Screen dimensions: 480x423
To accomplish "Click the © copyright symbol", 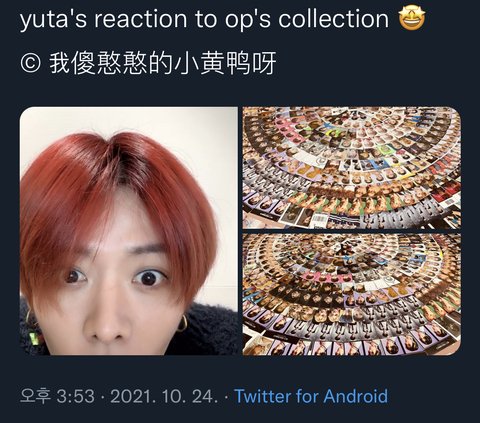I will pyautogui.click(x=30, y=63).
